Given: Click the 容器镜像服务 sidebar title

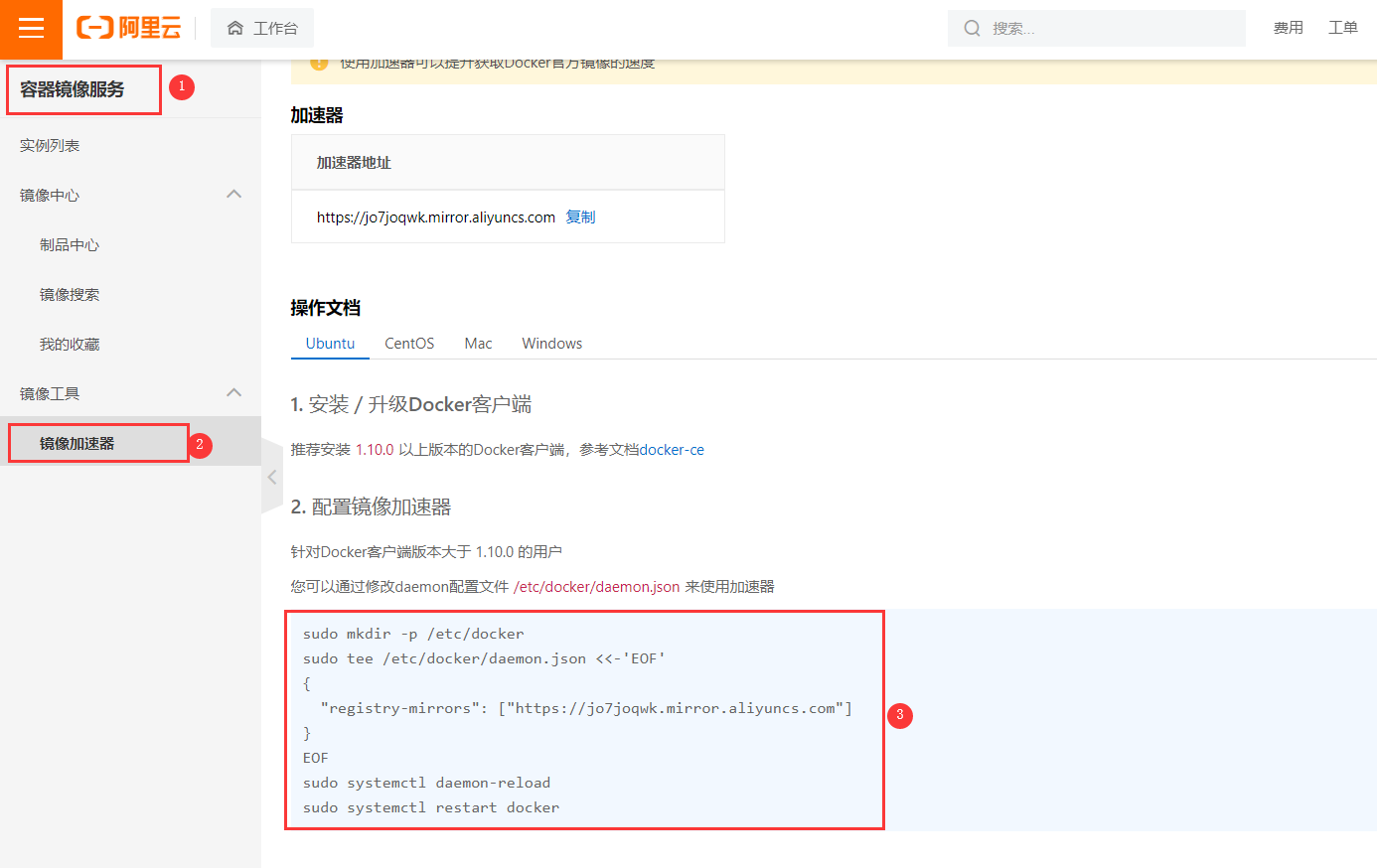Looking at the screenshot, I should [x=73, y=89].
